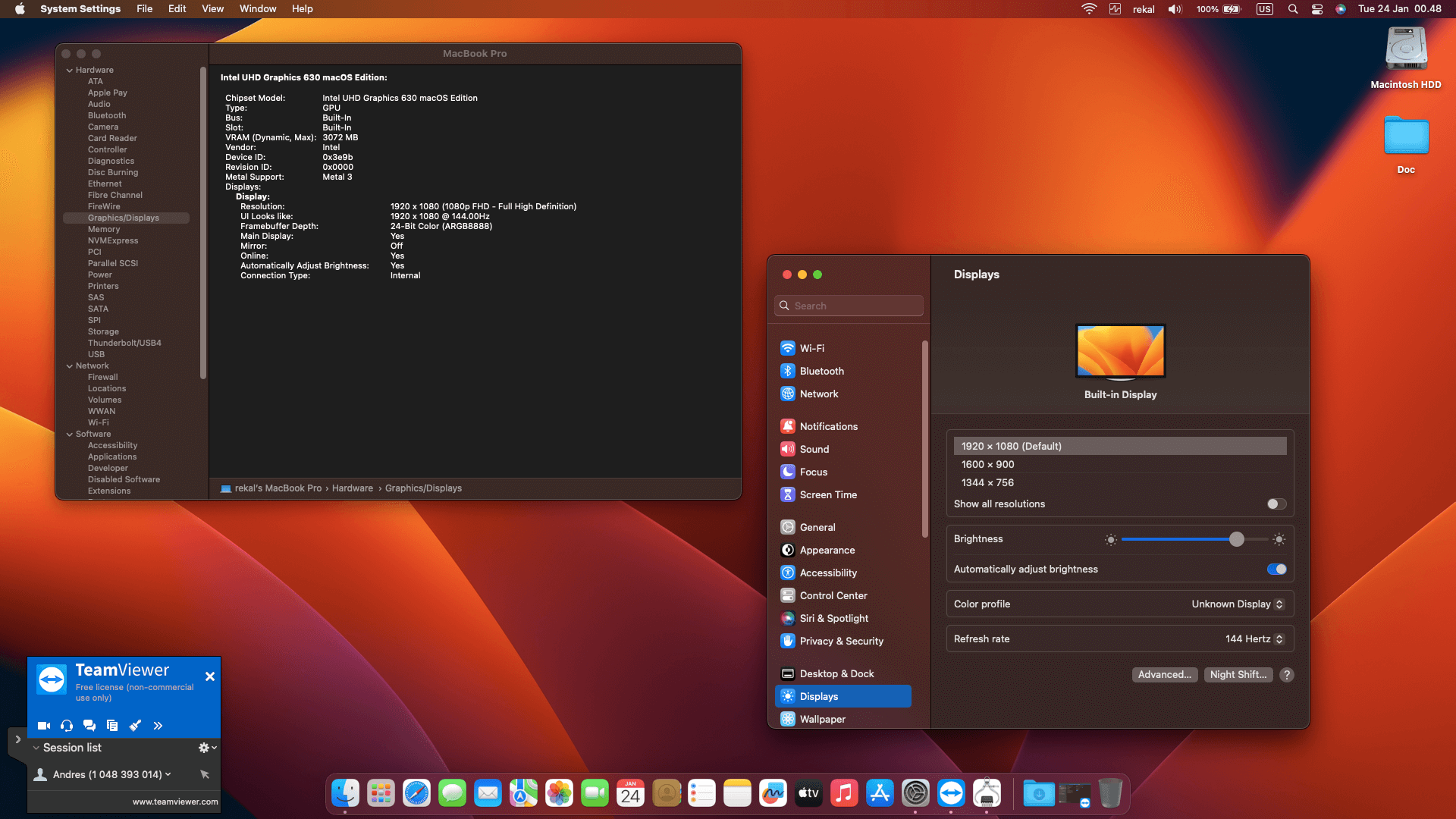Open the Window menu
This screenshot has height=819, width=1456.
point(258,8)
